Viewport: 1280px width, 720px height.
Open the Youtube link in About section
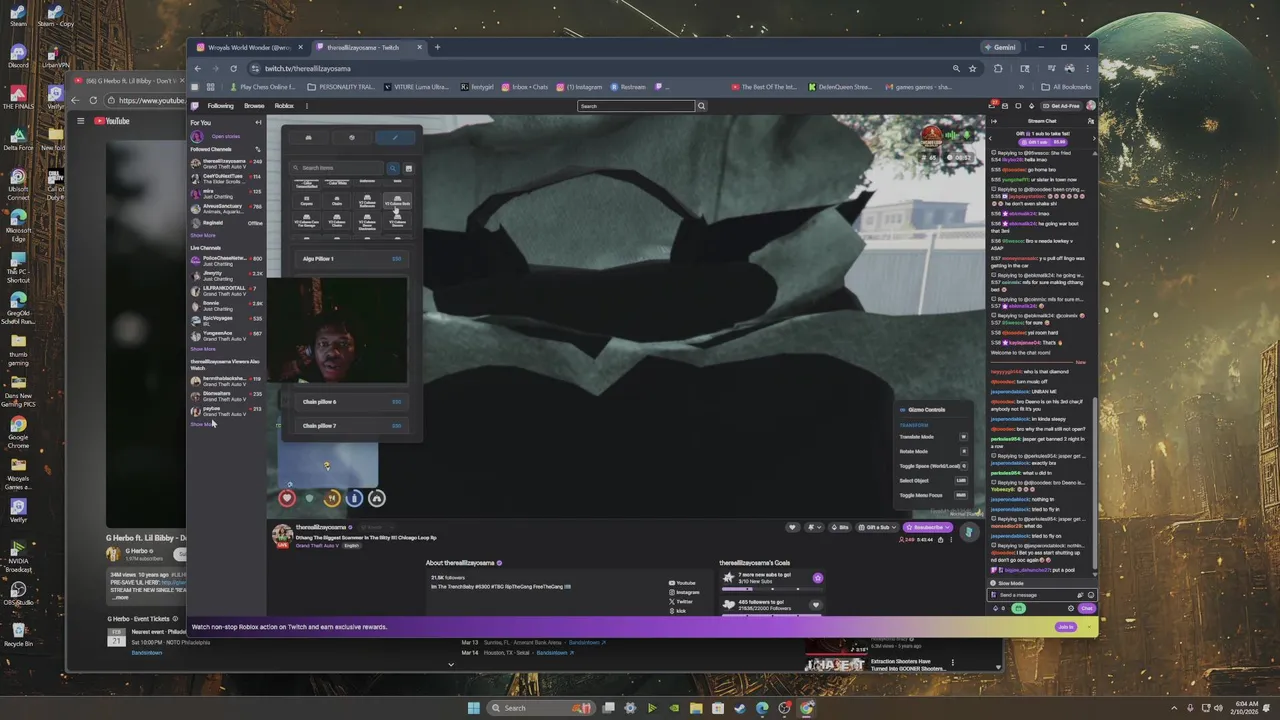coord(683,583)
